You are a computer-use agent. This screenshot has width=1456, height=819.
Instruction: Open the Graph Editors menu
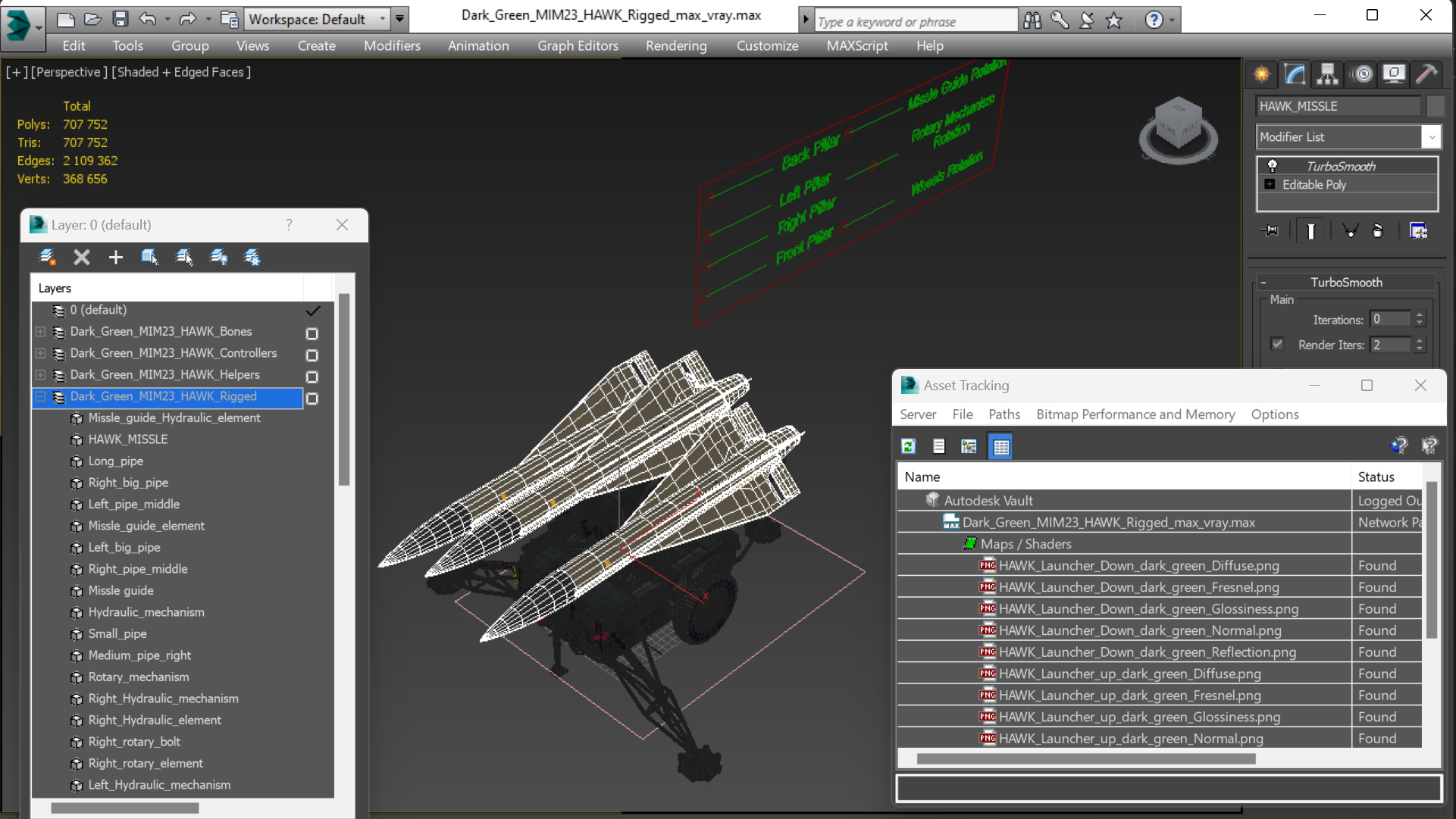[x=578, y=45]
